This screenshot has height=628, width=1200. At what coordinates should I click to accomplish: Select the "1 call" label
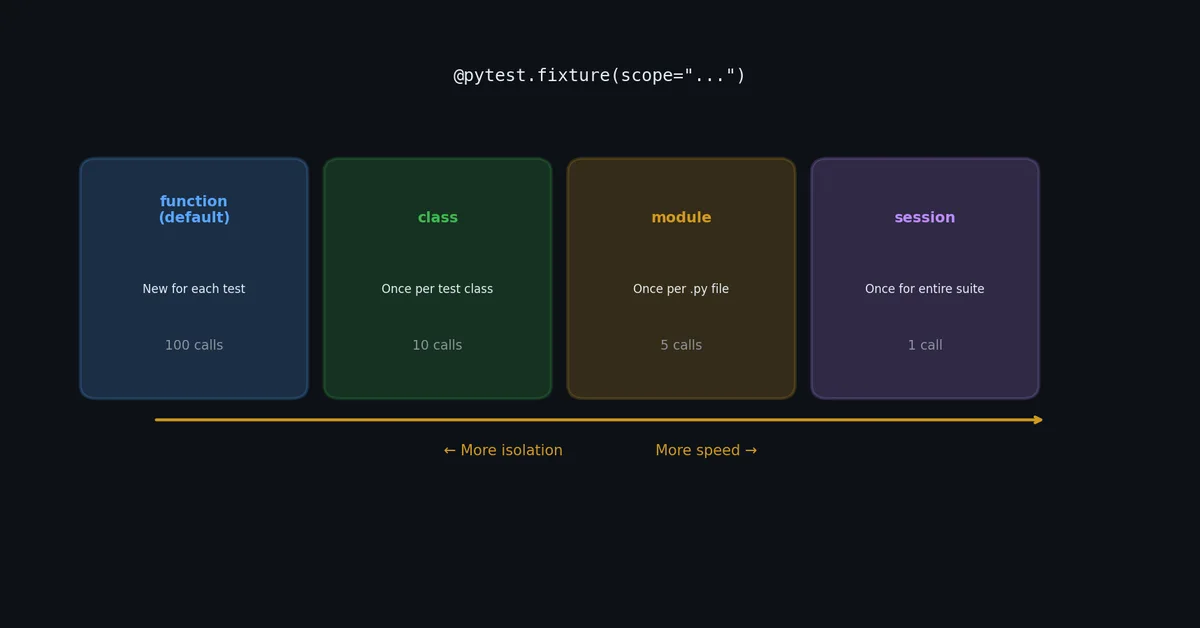[x=925, y=345]
